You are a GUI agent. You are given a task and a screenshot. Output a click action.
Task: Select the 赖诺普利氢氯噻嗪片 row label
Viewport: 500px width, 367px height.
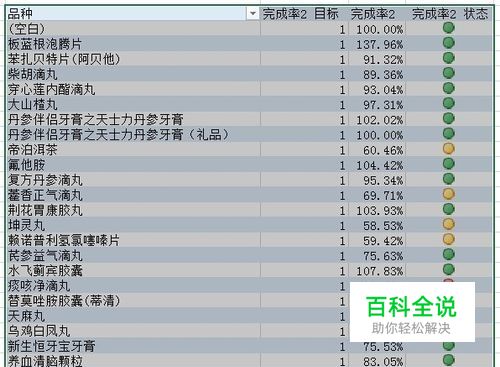[x=64, y=241]
